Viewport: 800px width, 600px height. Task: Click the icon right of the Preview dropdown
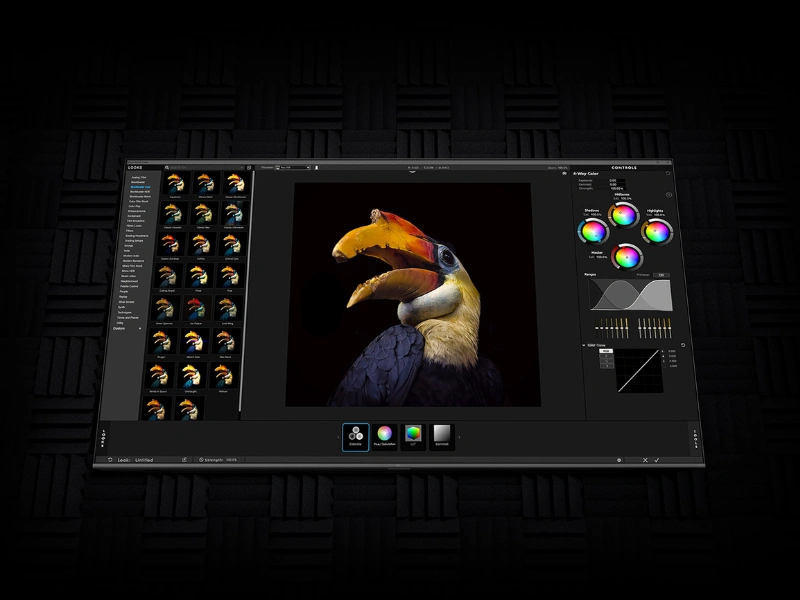tap(316, 167)
